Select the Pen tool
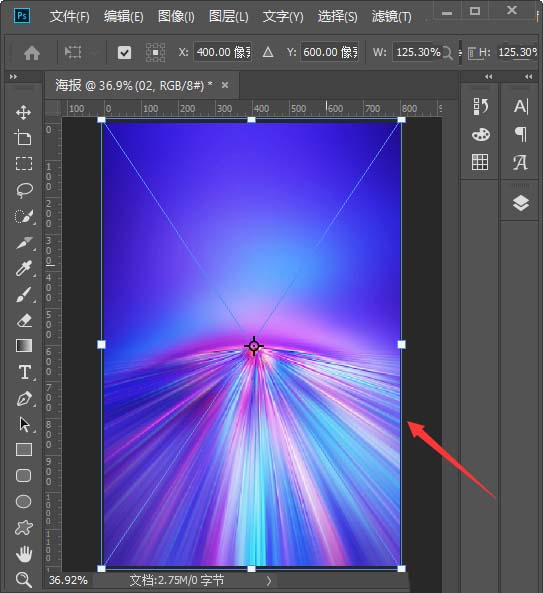 coord(24,399)
